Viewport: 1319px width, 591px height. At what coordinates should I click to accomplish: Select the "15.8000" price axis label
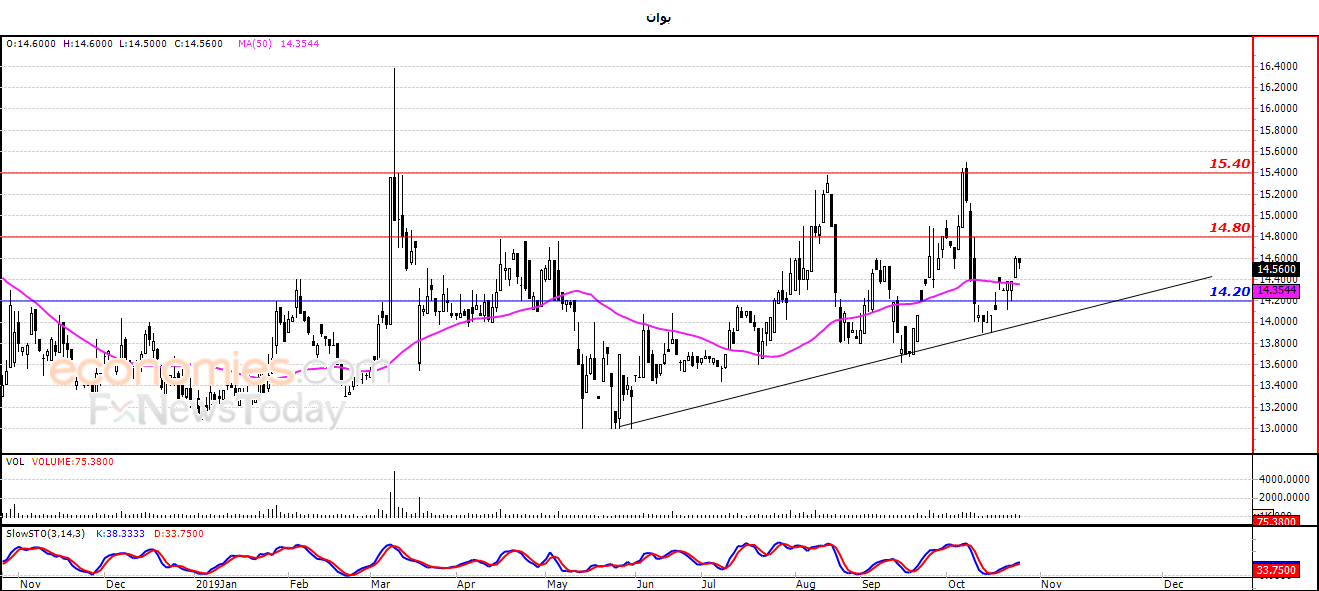click(1278, 130)
